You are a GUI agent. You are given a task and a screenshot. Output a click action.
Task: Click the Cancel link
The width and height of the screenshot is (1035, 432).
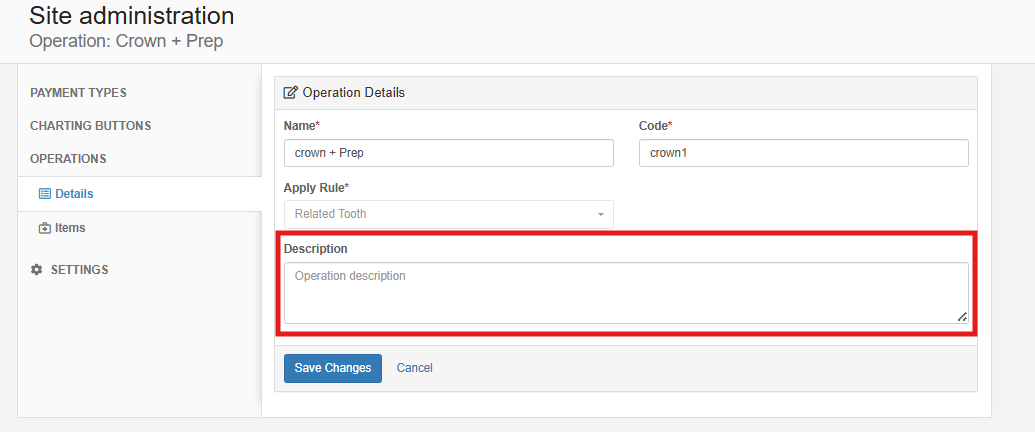pos(415,368)
